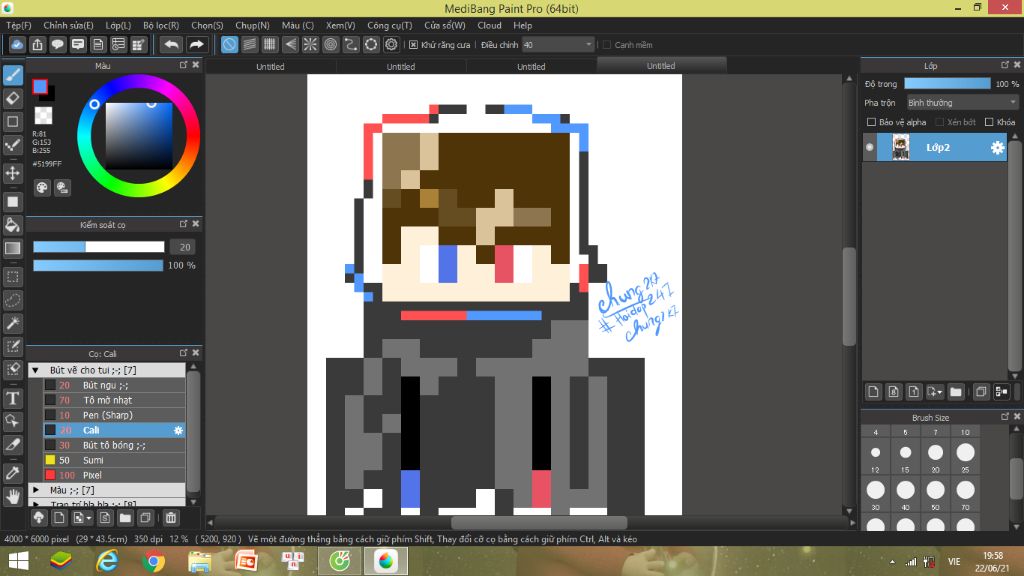
Task: Open the Tệp(F) menu
Action: pyautogui.click(x=19, y=25)
